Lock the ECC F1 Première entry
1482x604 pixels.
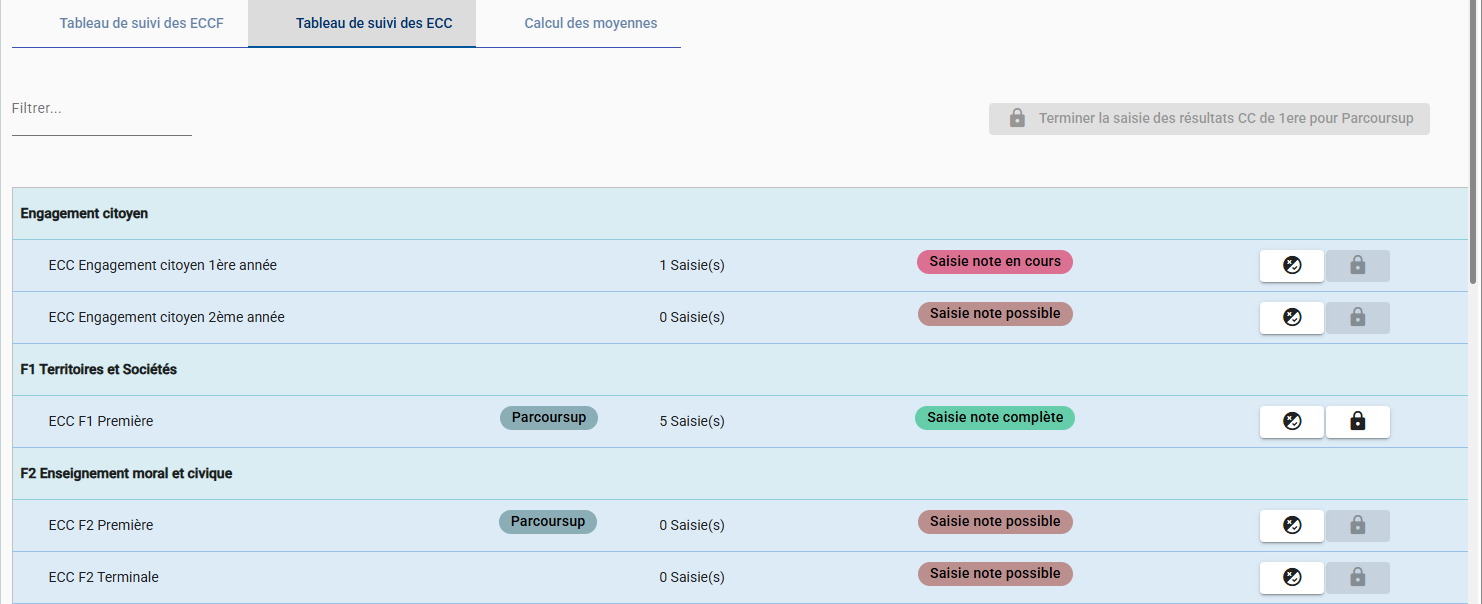point(1358,422)
